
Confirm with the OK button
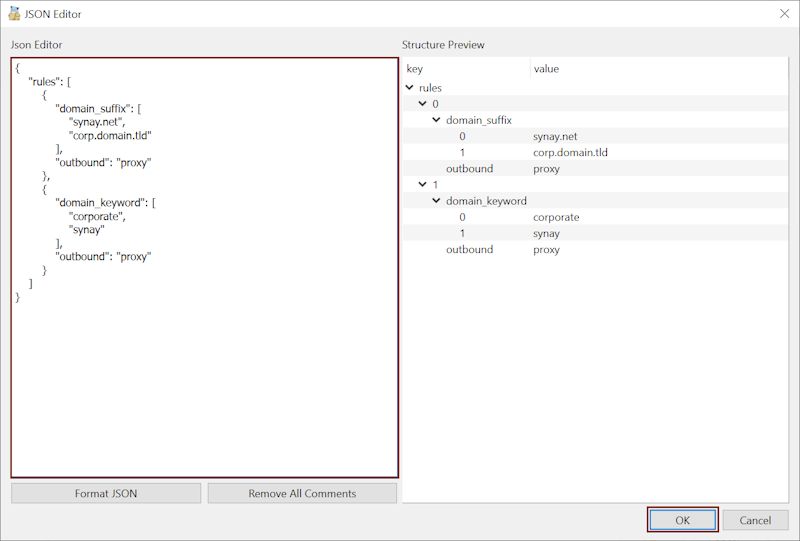pyautogui.click(x=682, y=520)
